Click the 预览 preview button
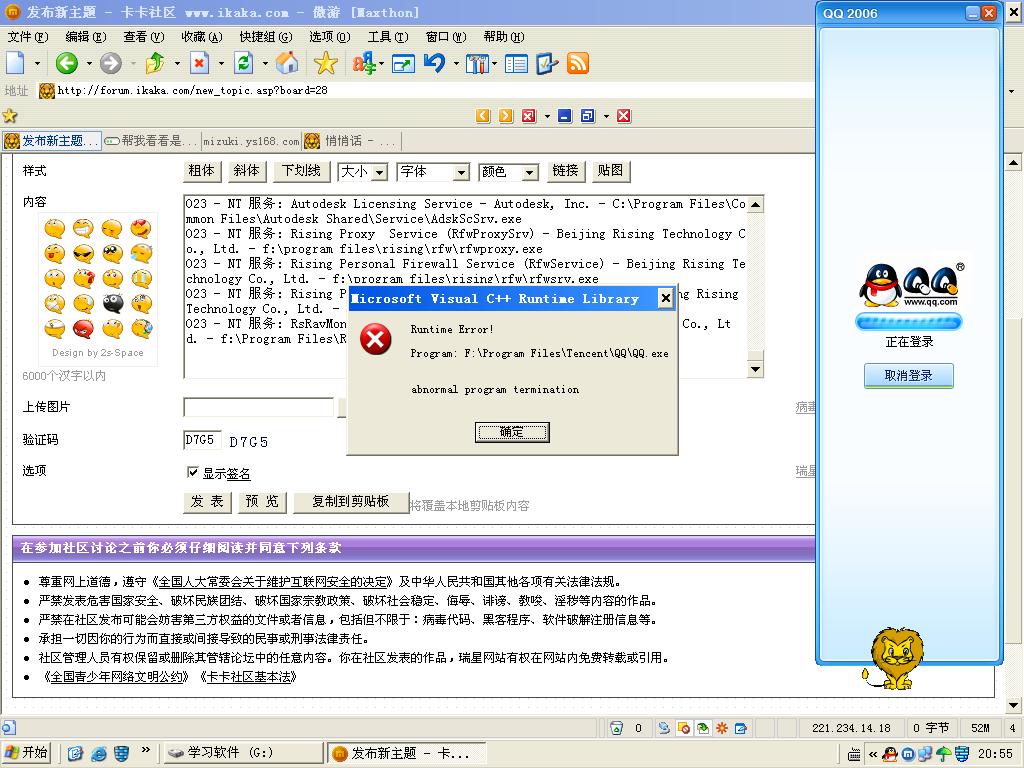Viewport: 1024px width, 768px height. tap(262, 502)
